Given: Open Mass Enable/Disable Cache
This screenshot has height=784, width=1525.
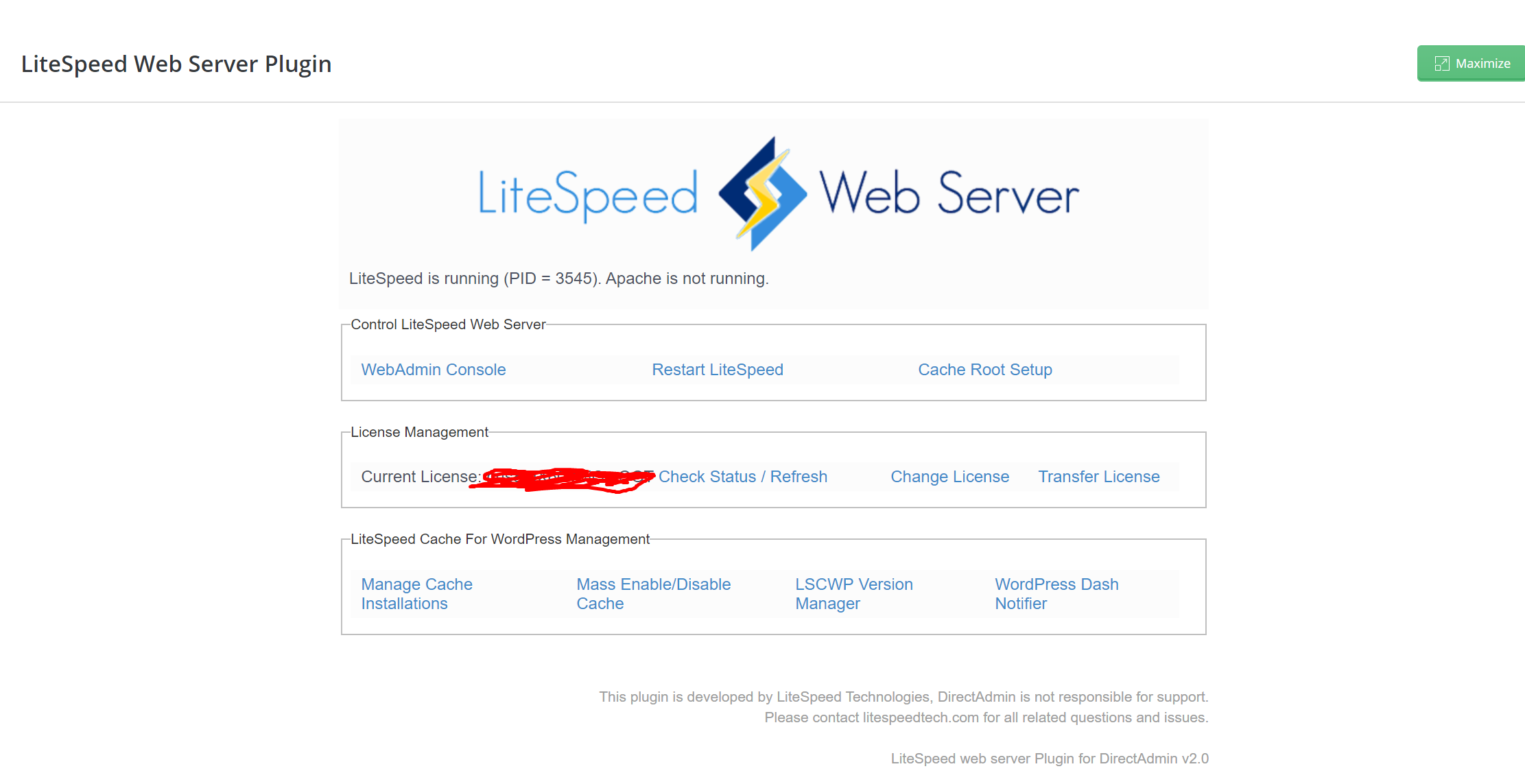Looking at the screenshot, I should [x=653, y=593].
